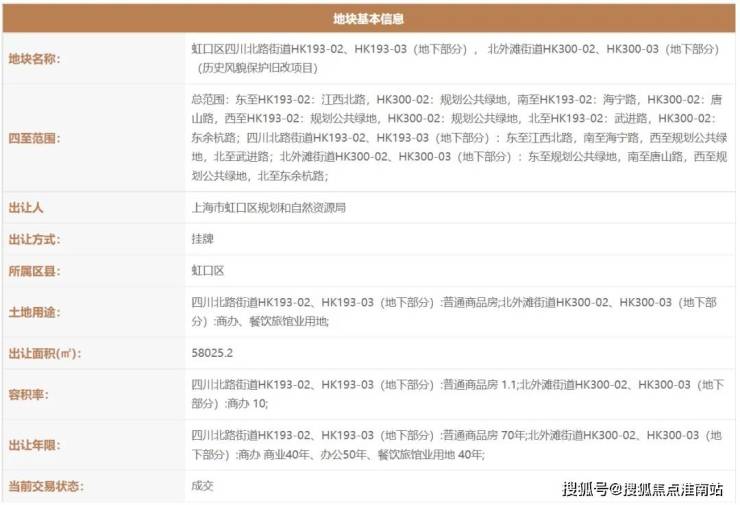Image resolution: width=740 pixels, height=505 pixels.
Task: Click the 土地用途 line '商办、餐饮旅馆业用地;'
Action: coord(260,321)
